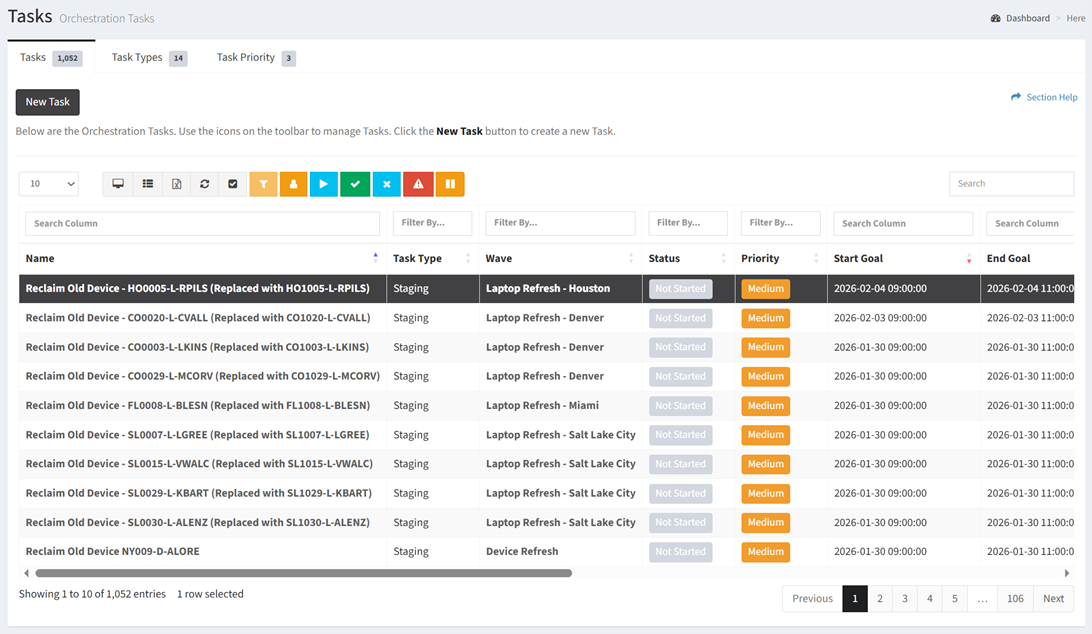Toggle the select-all checkbox toolbar icon
This screenshot has width=1092, height=634.
click(x=233, y=184)
